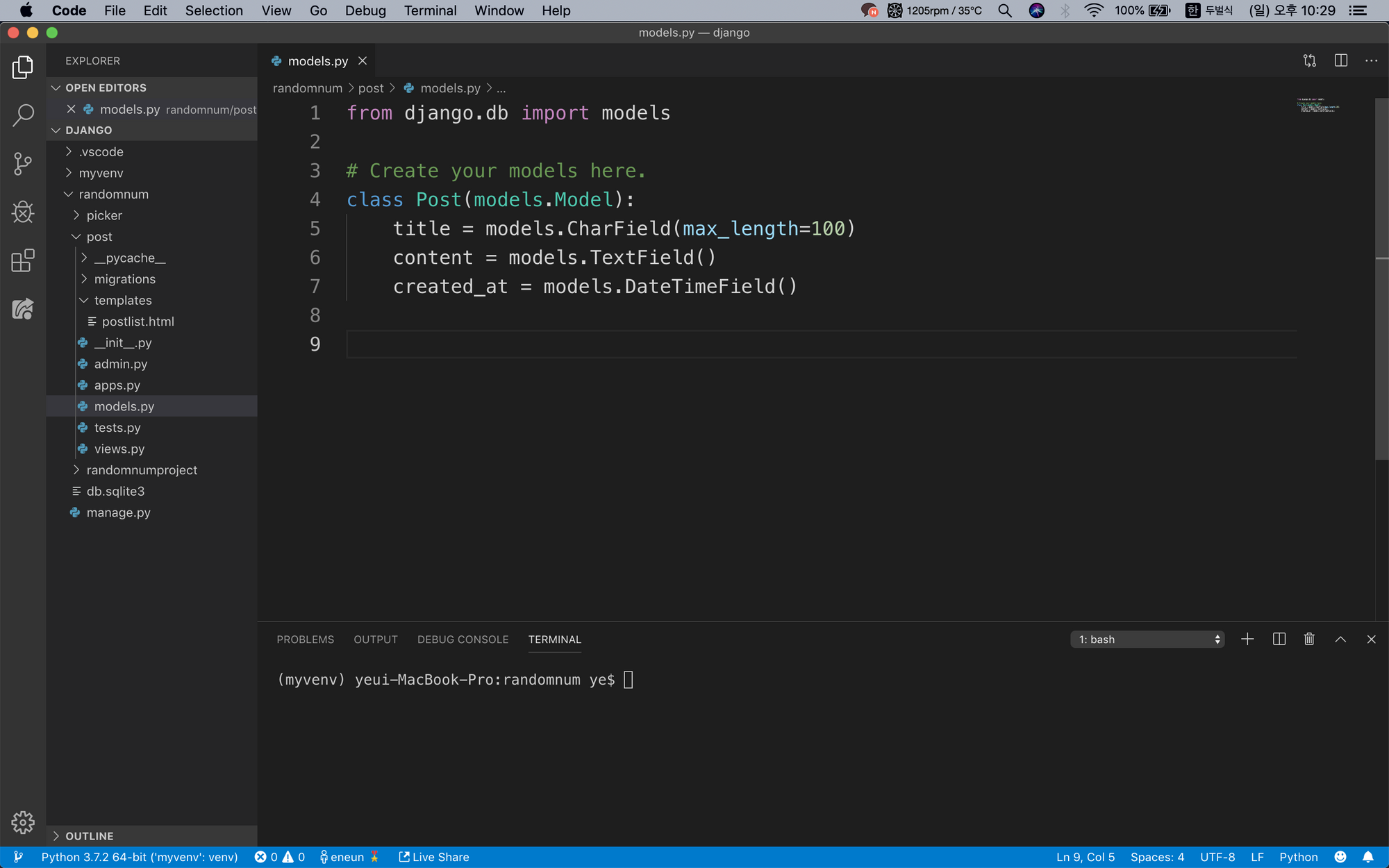Screen dimensions: 1389x868
Task: Kill the terminal with trash icon
Action: tap(1309, 639)
